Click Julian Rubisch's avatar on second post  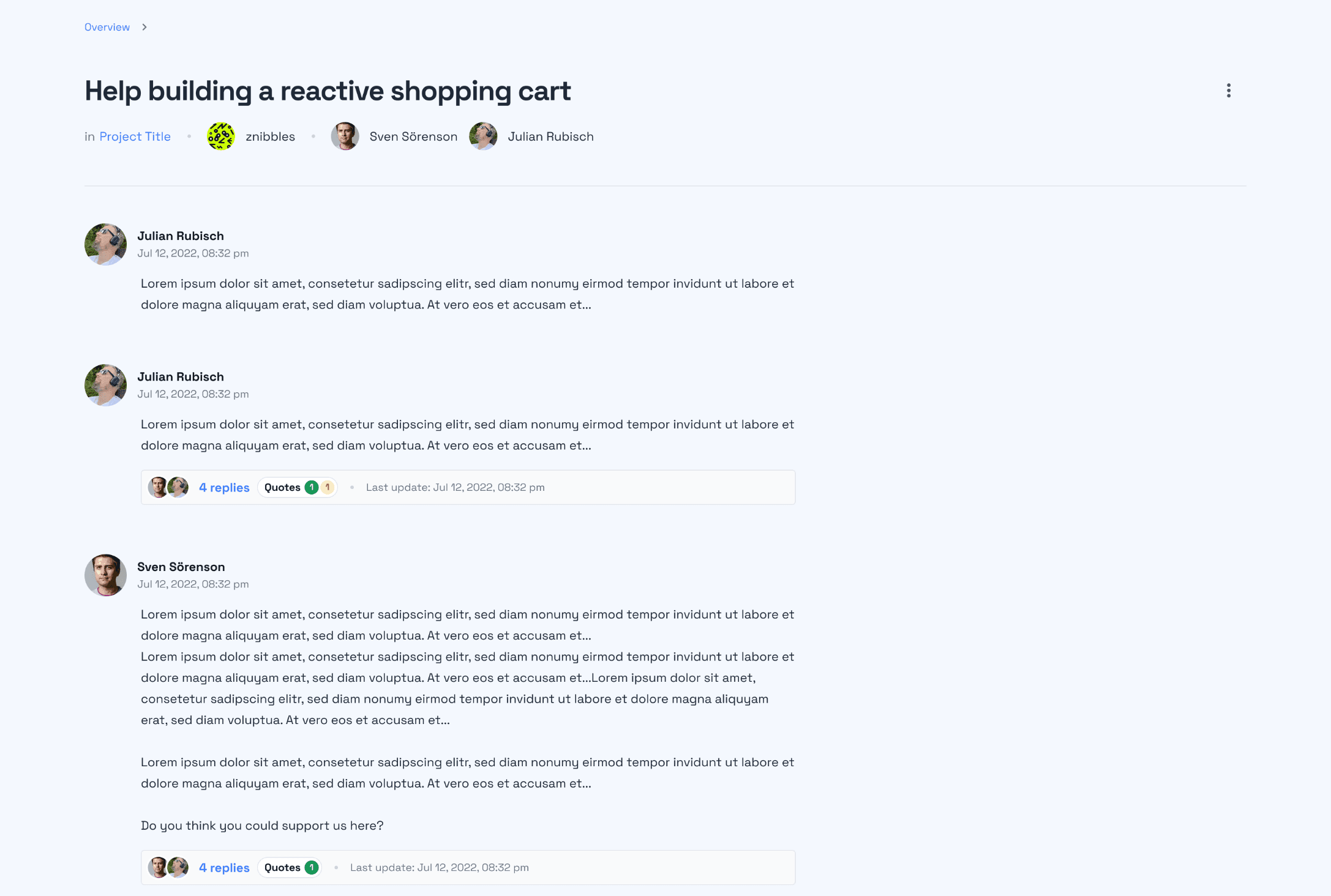pos(105,385)
